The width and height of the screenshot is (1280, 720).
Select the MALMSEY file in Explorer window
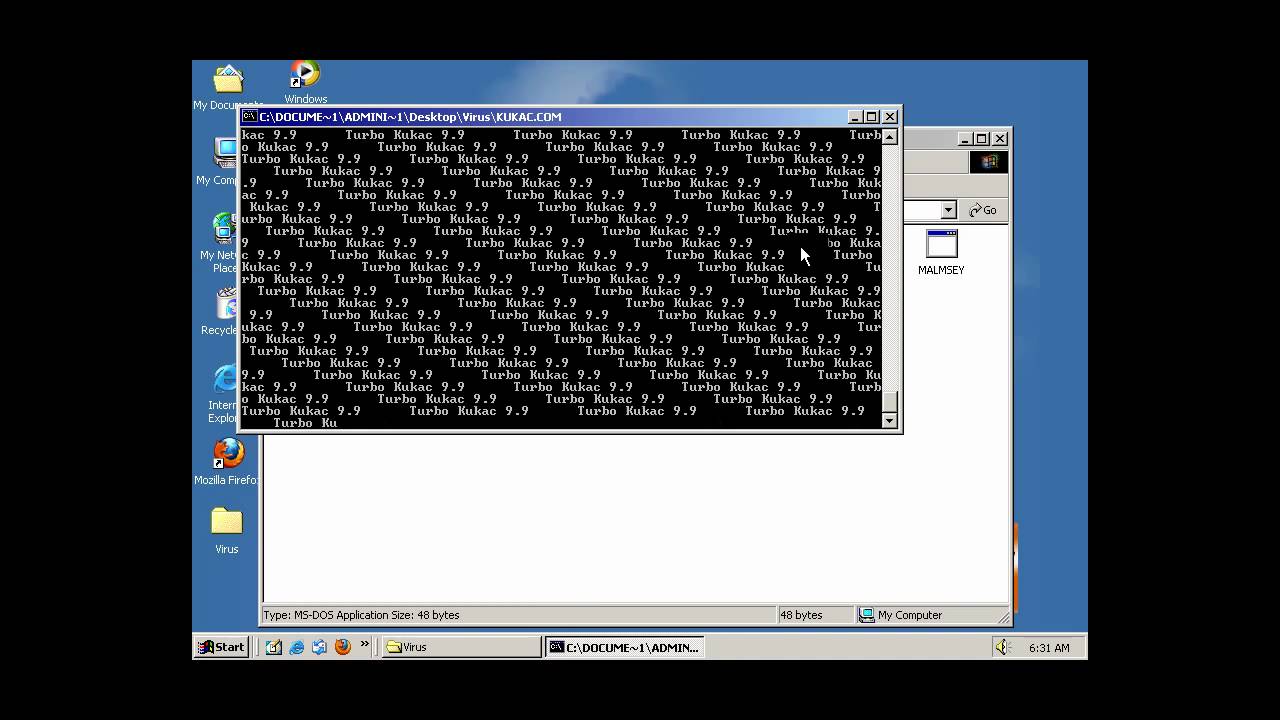(941, 252)
